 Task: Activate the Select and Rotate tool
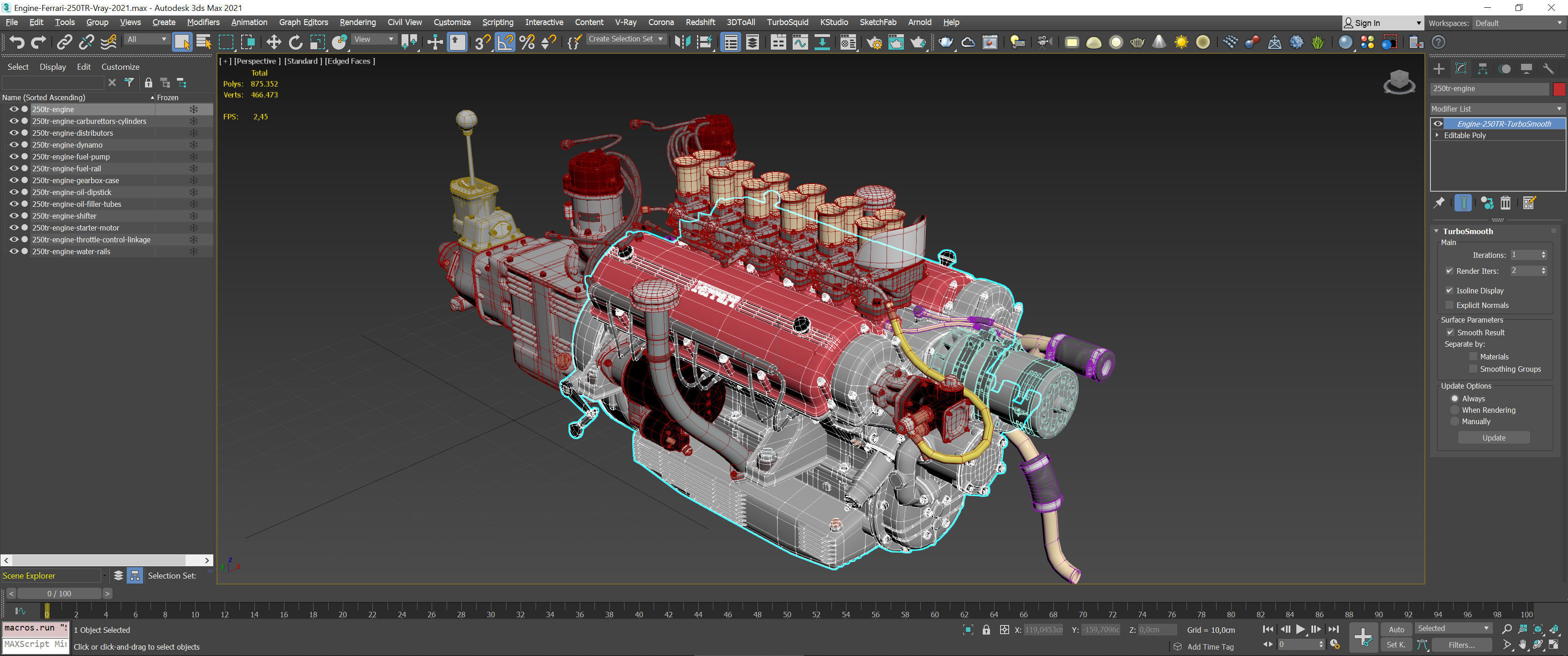point(295,42)
